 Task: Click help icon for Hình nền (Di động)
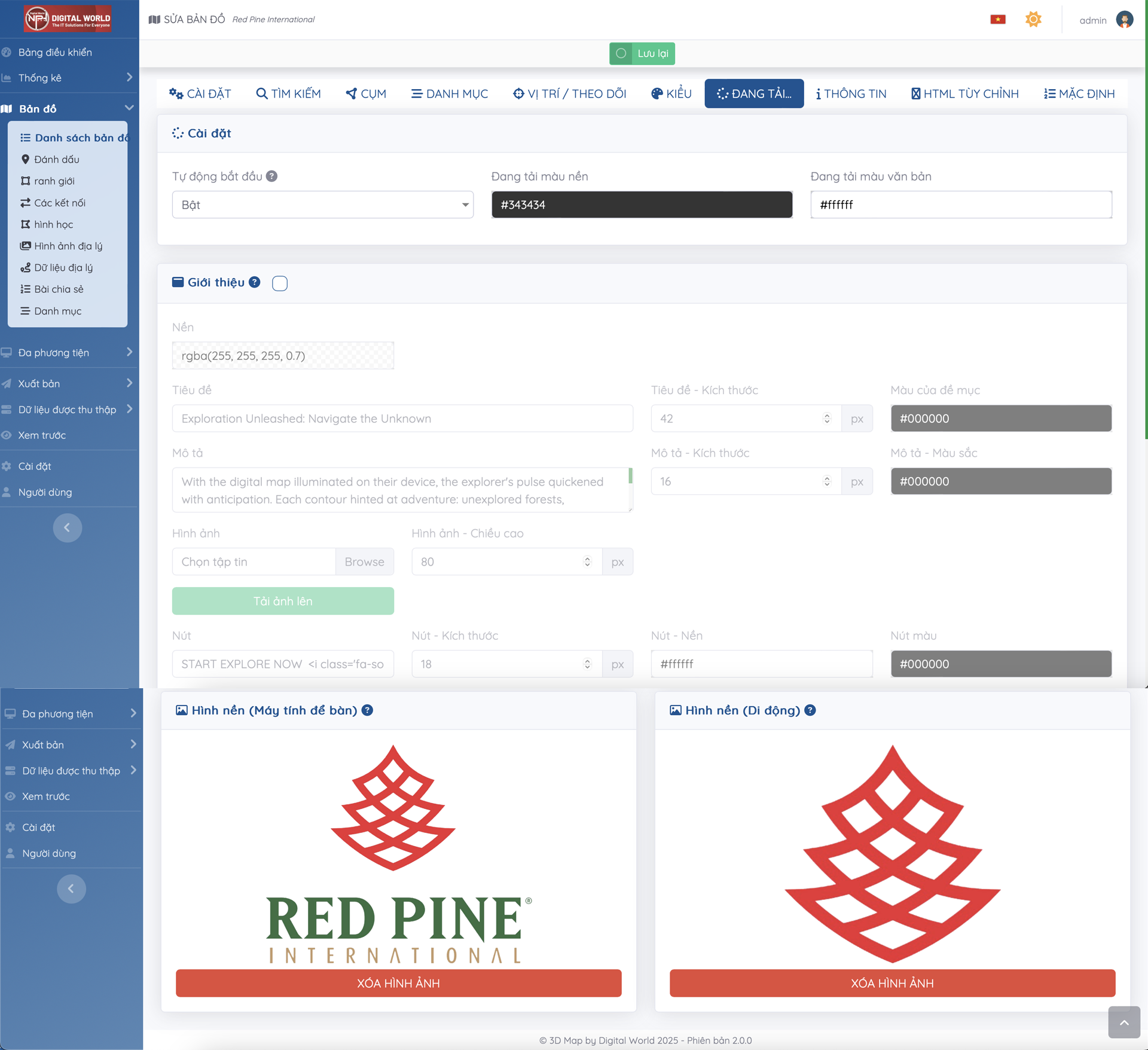pyautogui.click(x=810, y=710)
